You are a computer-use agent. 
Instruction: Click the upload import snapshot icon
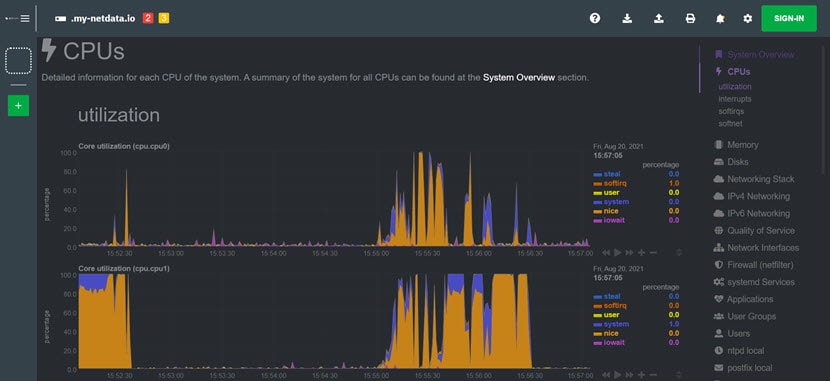(x=658, y=19)
